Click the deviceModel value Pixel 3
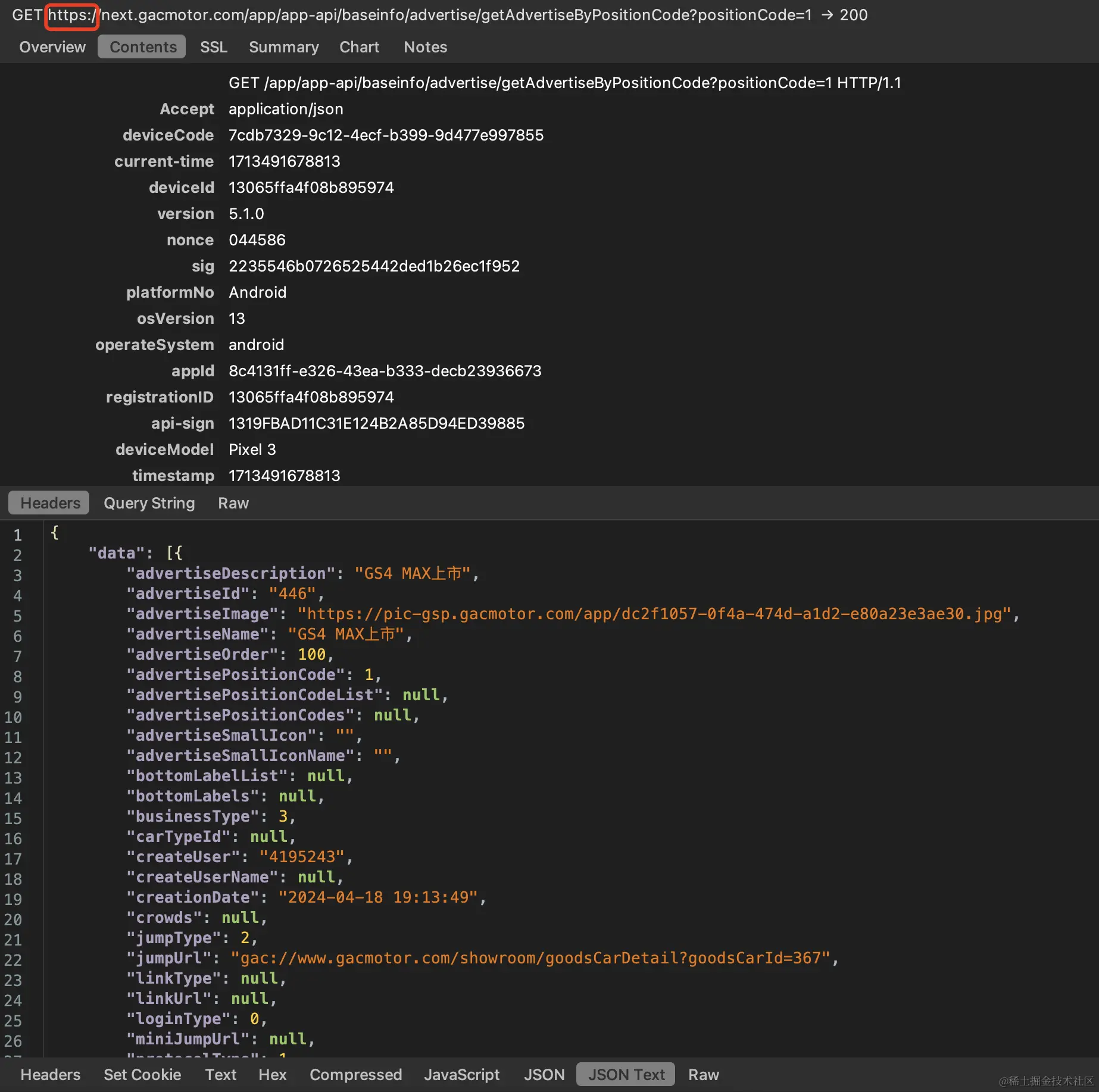The width and height of the screenshot is (1099, 1092). pyautogui.click(x=252, y=450)
